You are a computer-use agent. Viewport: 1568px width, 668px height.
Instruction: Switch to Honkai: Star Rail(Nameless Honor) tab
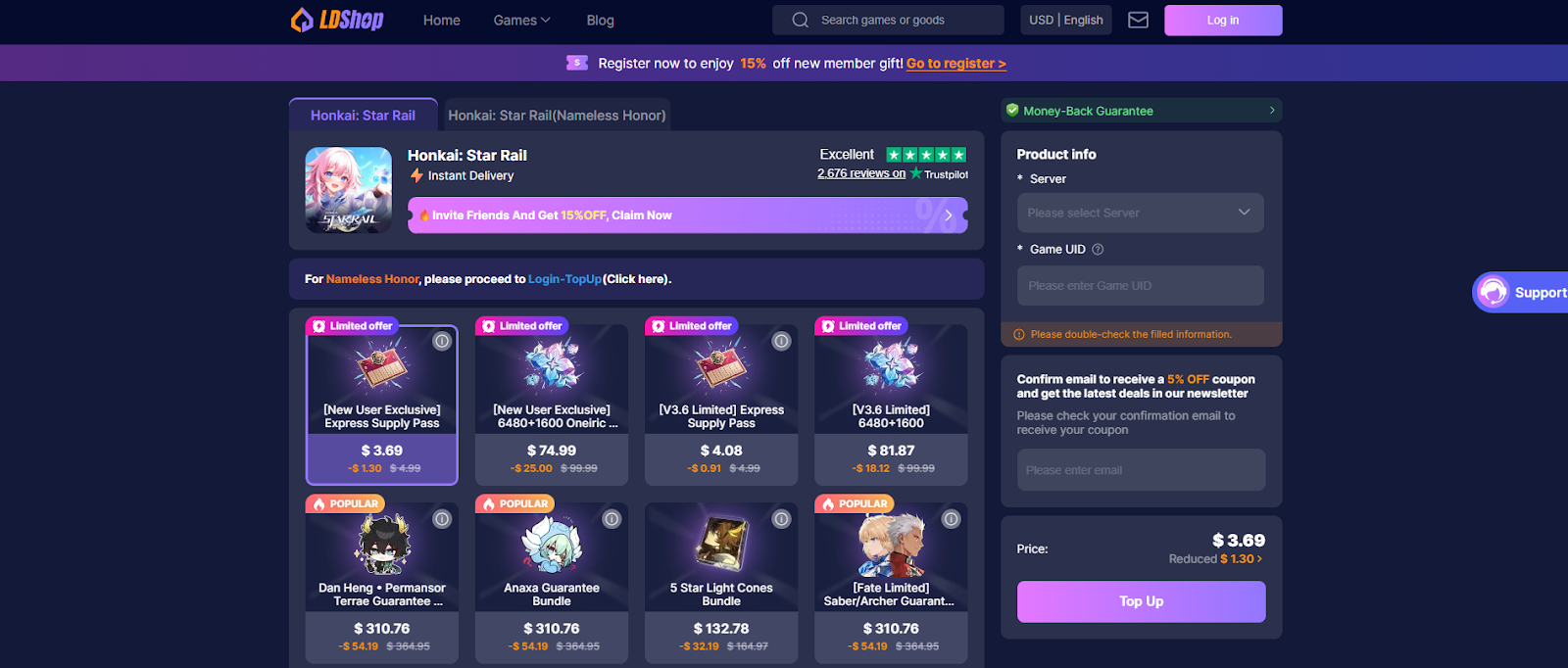[x=557, y=116]
